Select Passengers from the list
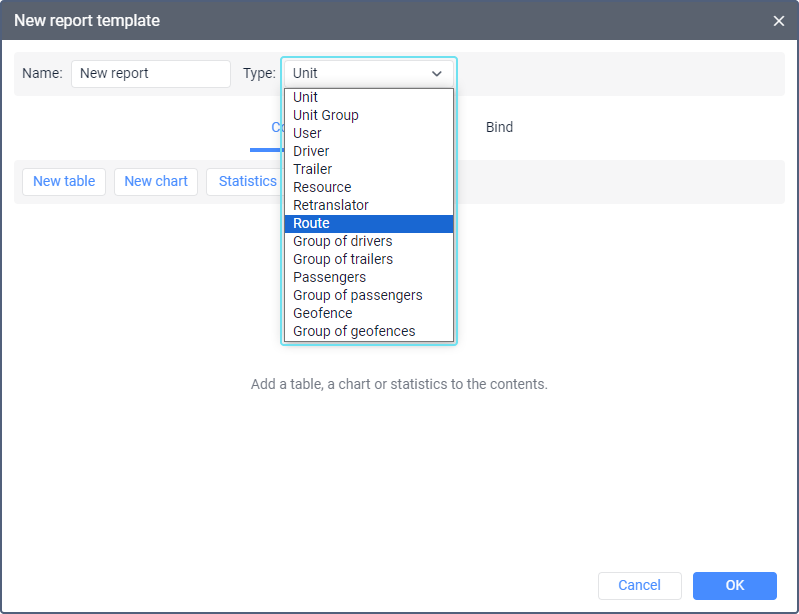 [x=330, y=277]
